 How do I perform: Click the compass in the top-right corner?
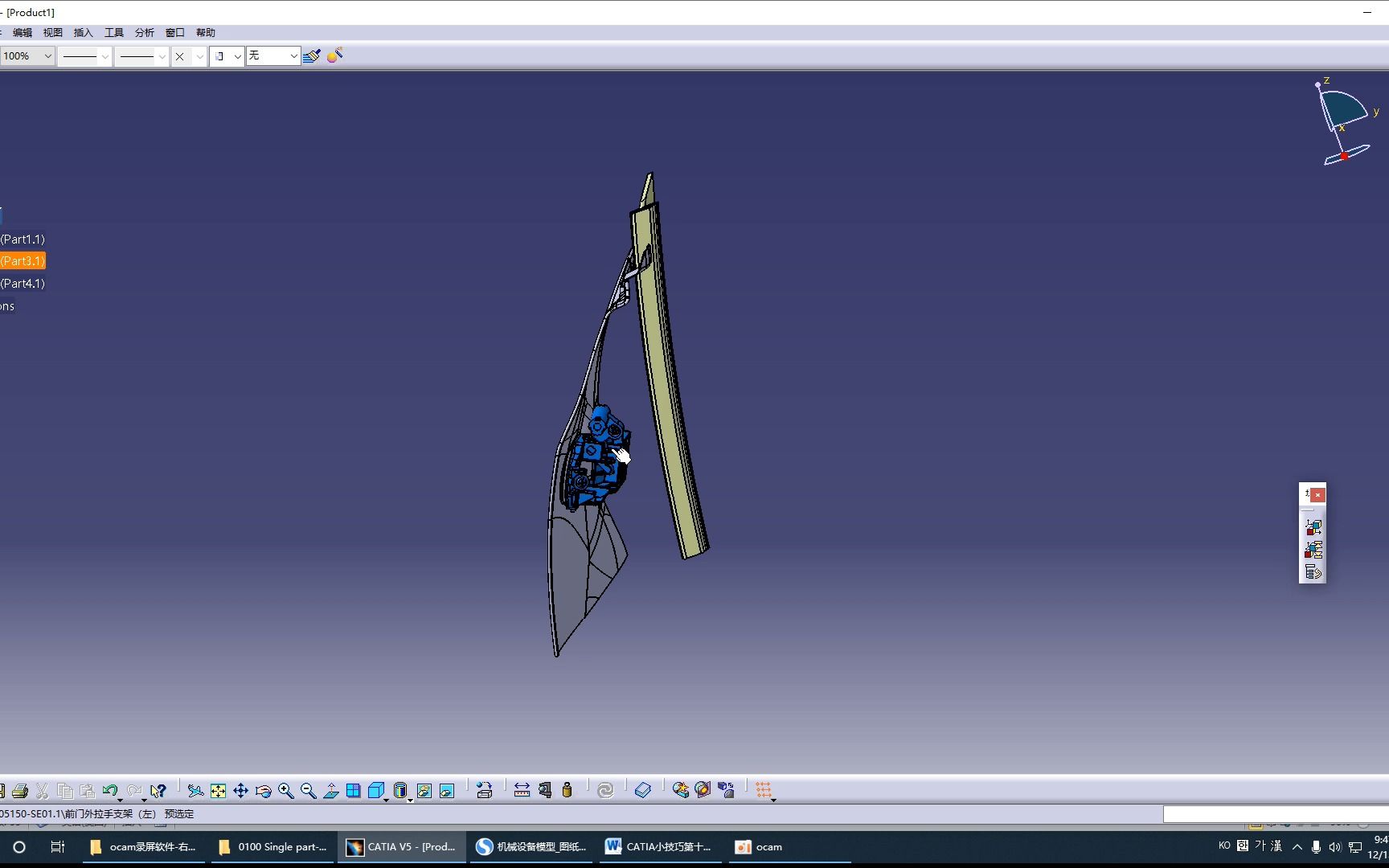click(x=1346, y=121)
